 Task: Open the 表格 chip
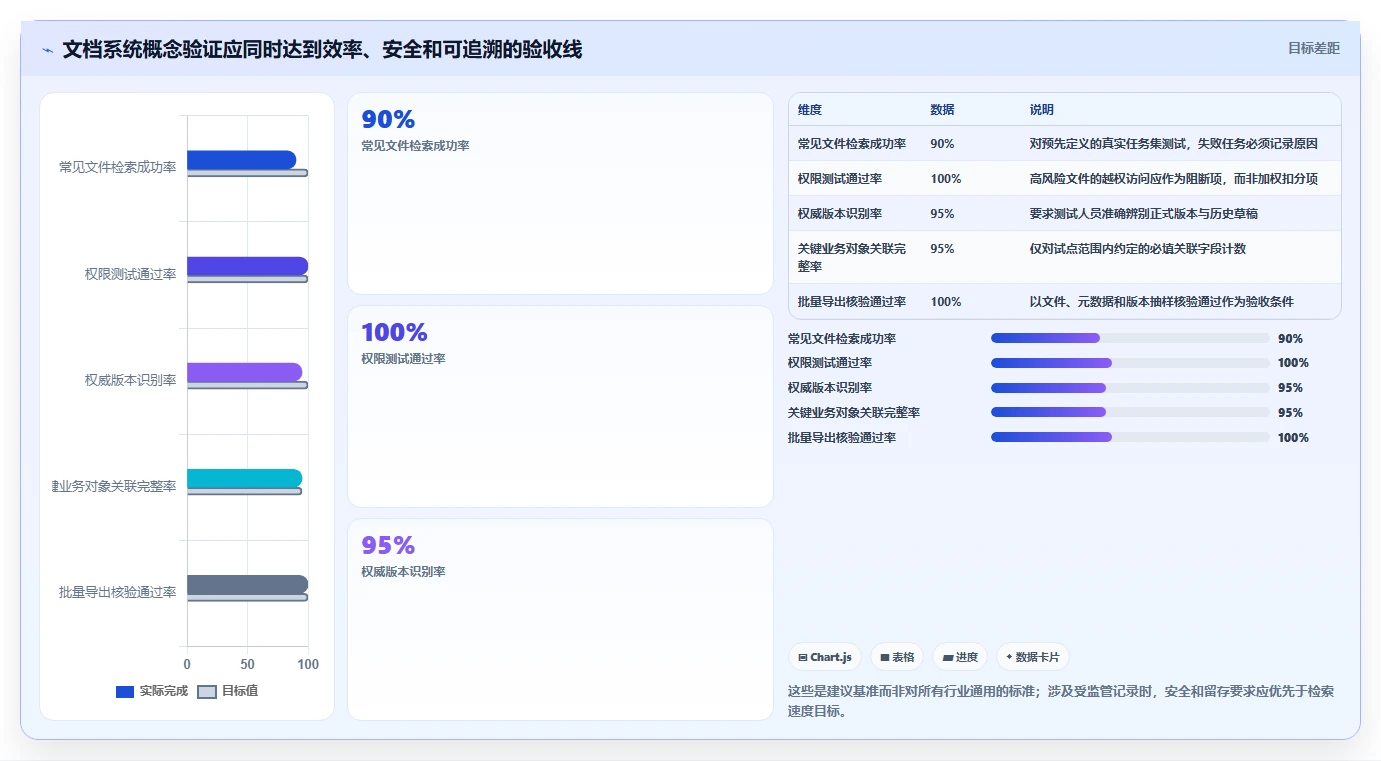pos(897,657)
